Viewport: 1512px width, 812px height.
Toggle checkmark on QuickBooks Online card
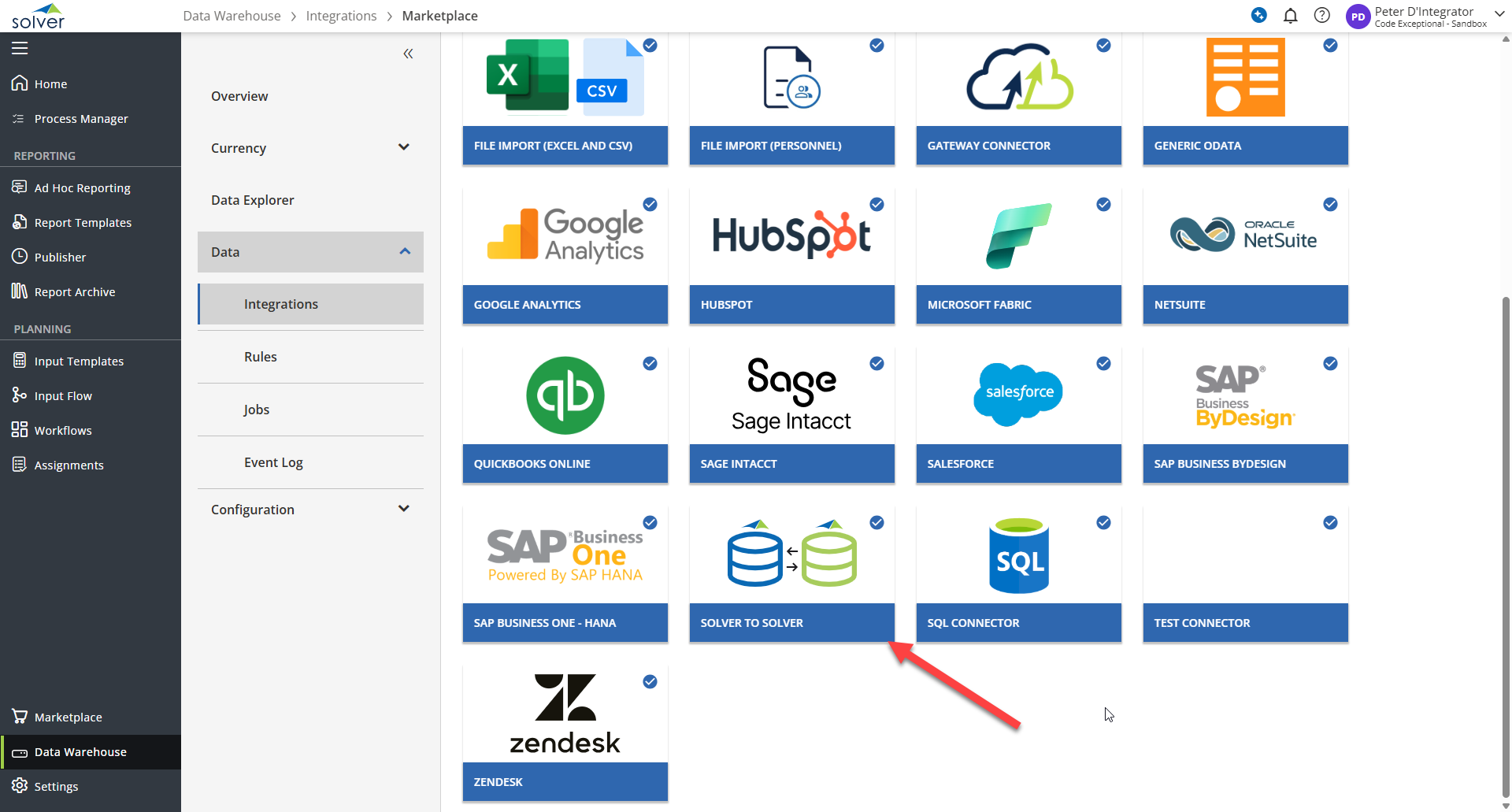pos(650,364)
